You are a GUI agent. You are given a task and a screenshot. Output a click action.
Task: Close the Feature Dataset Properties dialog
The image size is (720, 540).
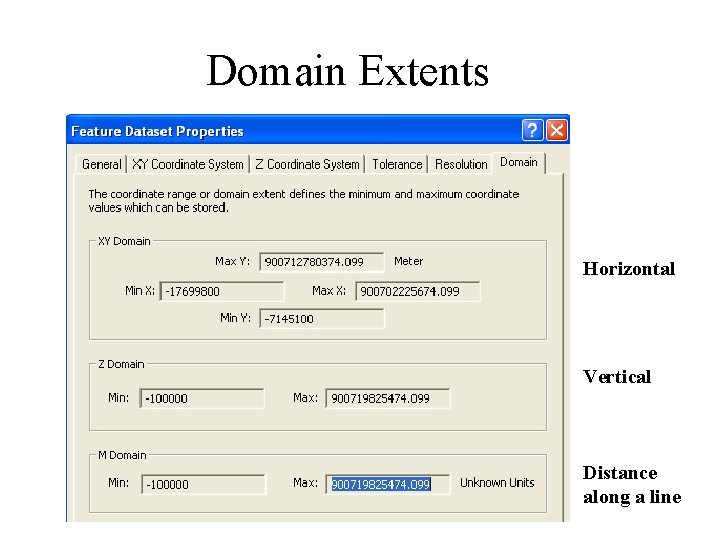click(x=557, y=130)
